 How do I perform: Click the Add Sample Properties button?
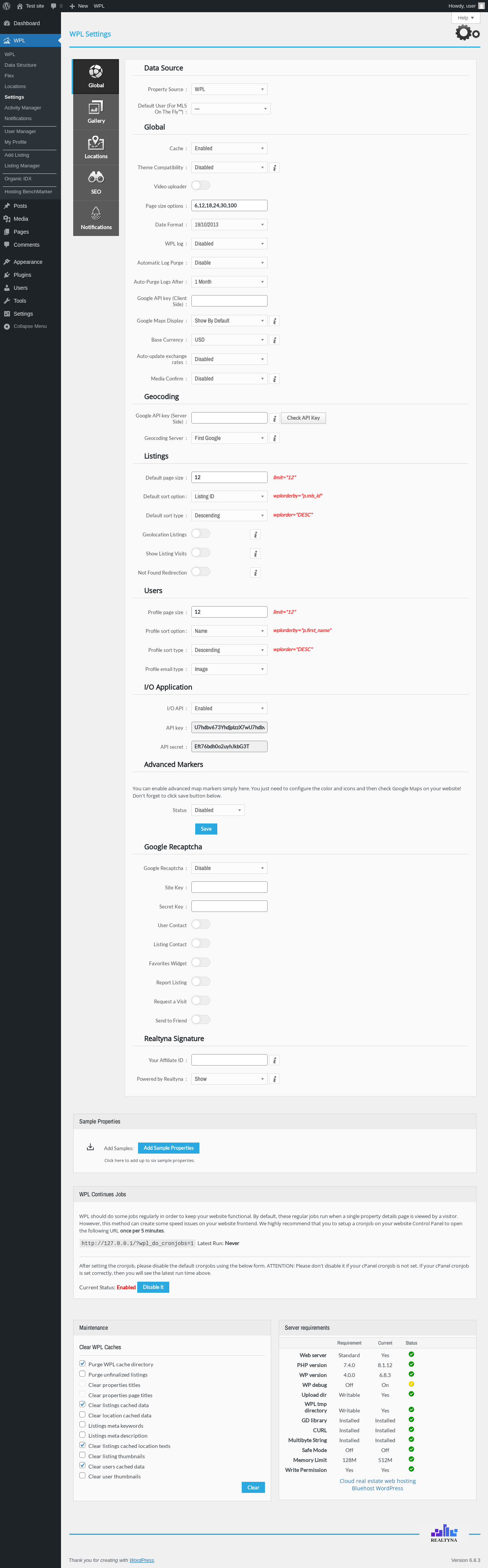[169, 1148]
